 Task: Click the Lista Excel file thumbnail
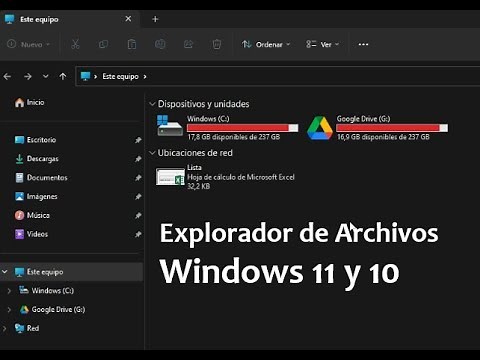(x=170, y=177)
